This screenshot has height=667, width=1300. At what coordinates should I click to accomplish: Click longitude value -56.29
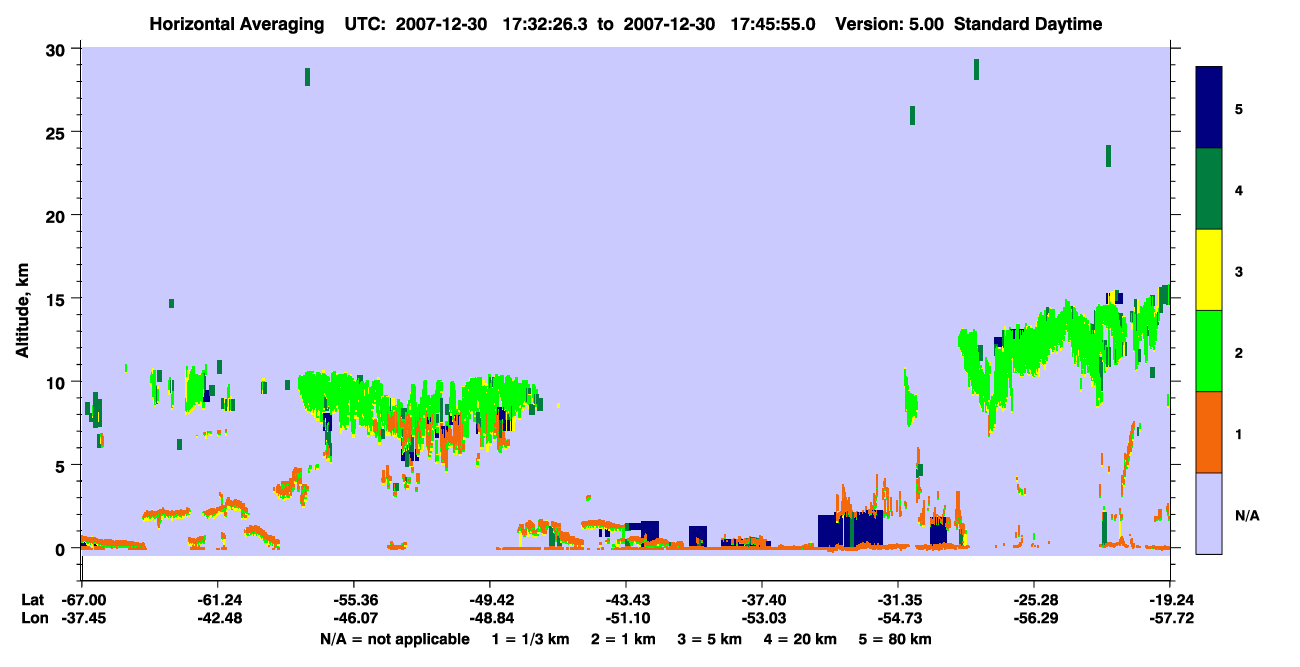pos(1033,618)
